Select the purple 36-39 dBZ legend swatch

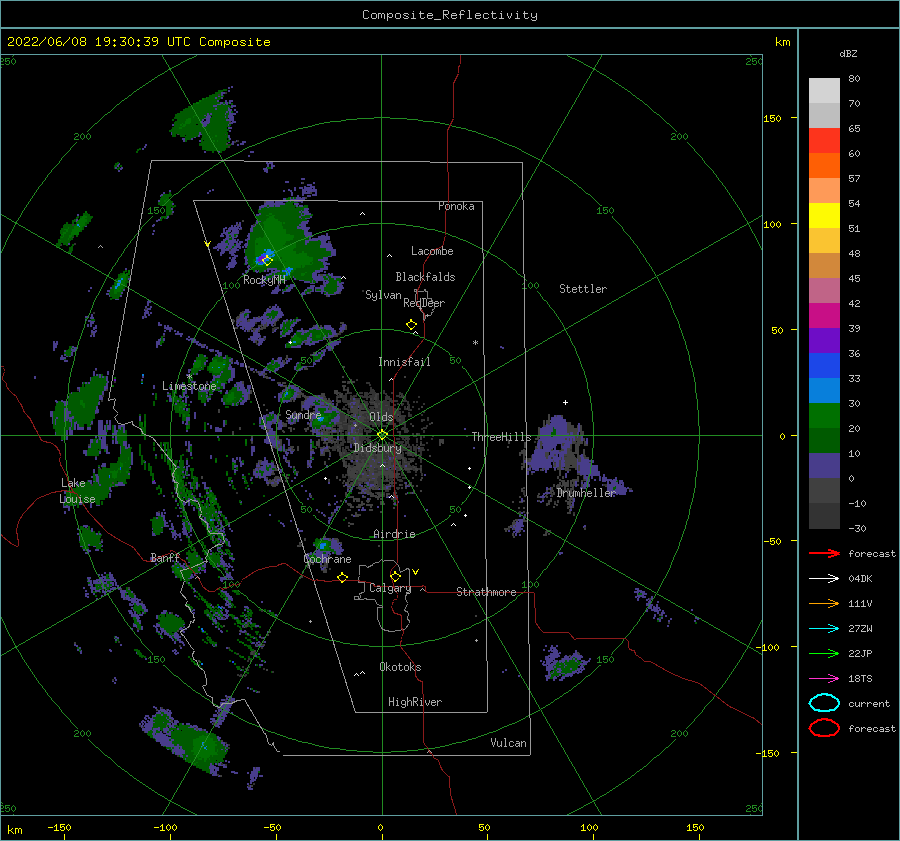pyautogui.click(x=824, y=341)
